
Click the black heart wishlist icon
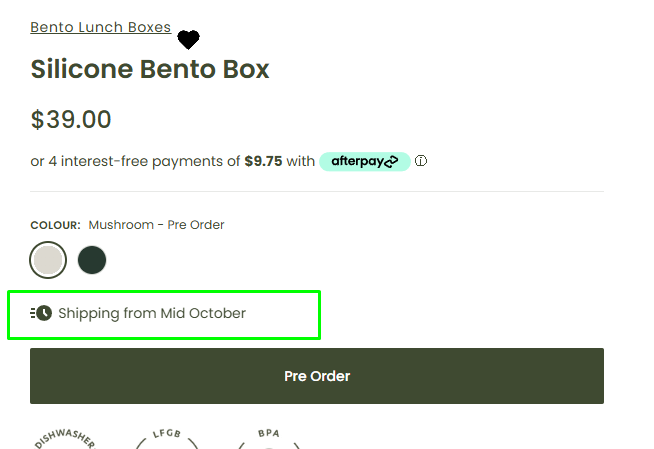pos(188,40)
